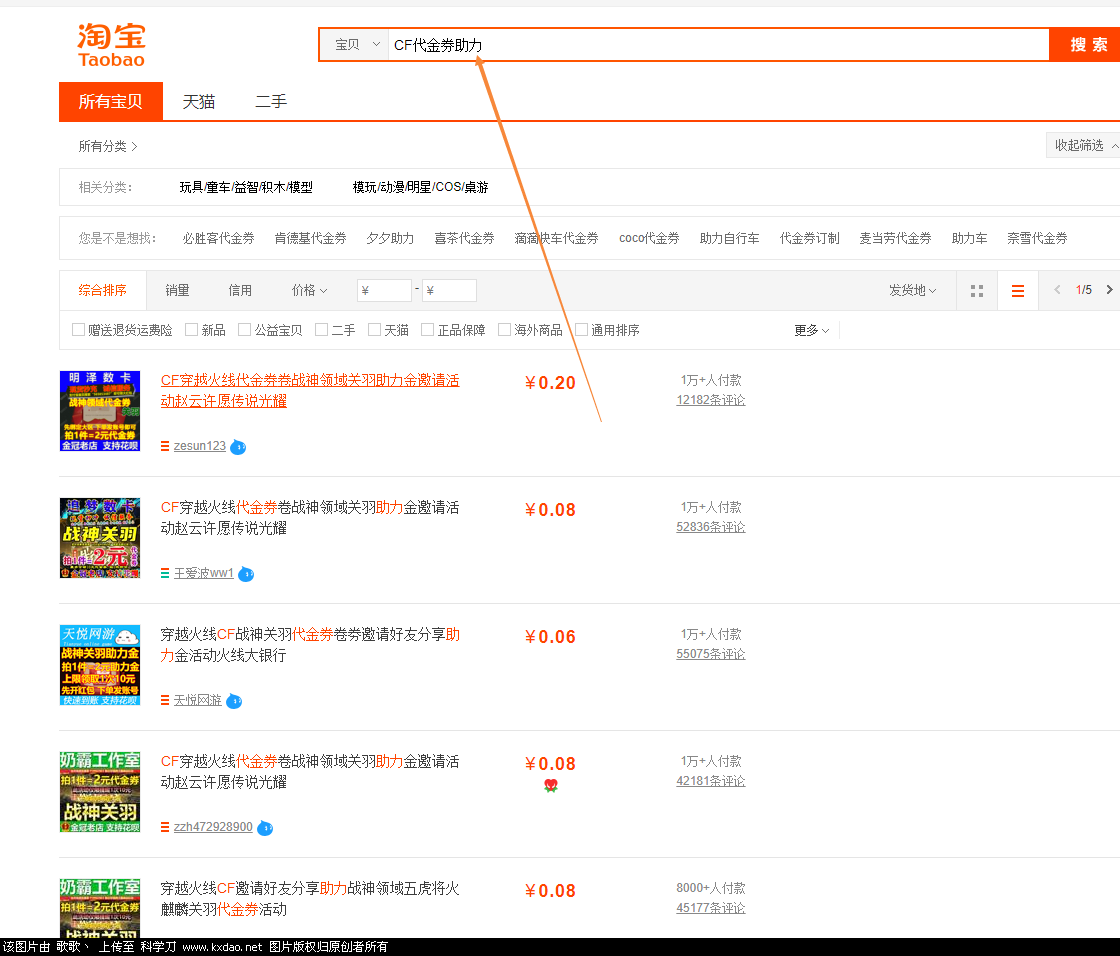Screen dimensions: 1120x956
Task: Search suggestion 必胜客代金券
Action: click(219, 238)
